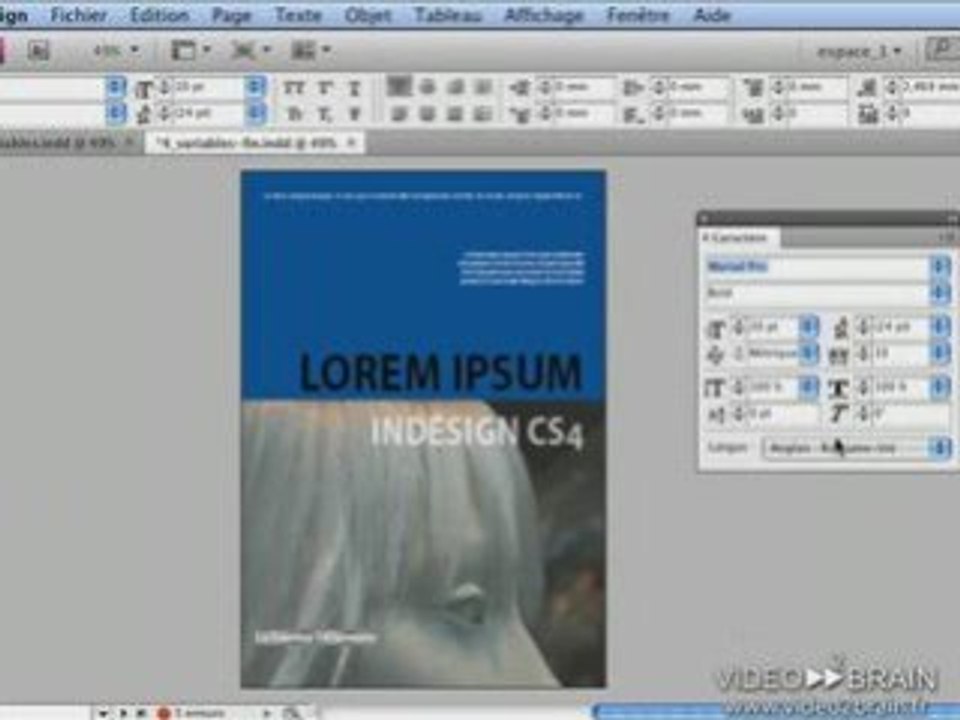
Task: Toggle Strikethrough in control bar
Action: tap(354, 114)
